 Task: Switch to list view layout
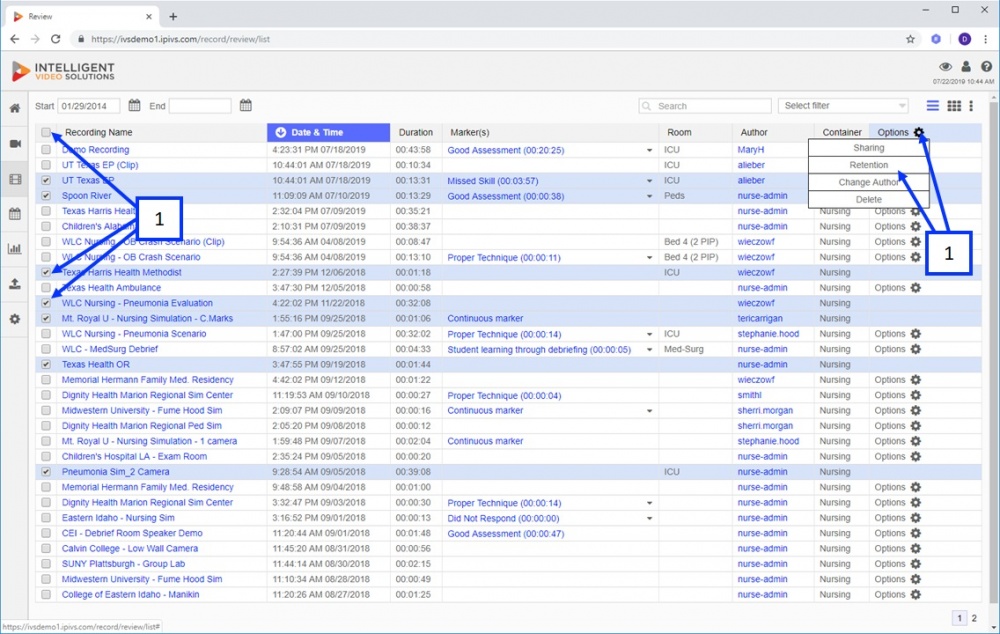[x=932, y=106]
